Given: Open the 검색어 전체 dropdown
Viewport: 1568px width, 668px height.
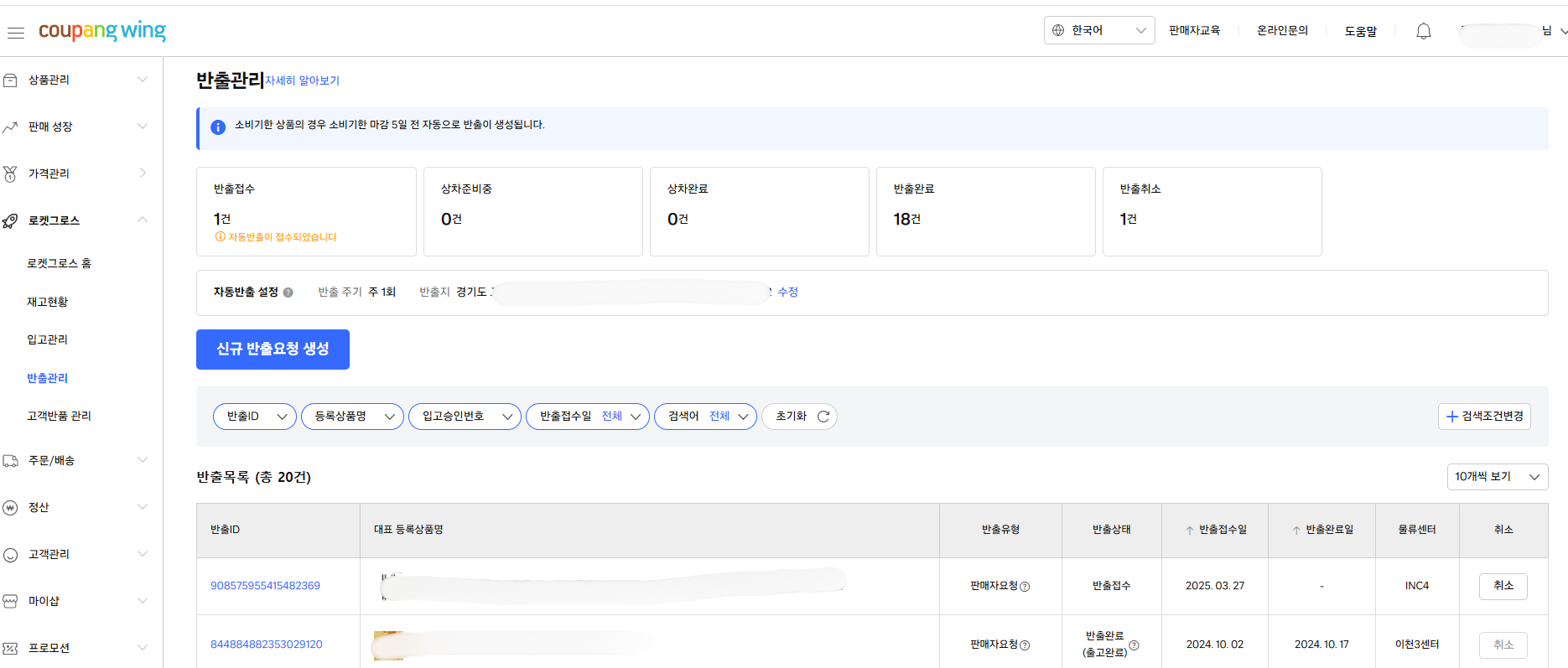Looking at the screenshot, I should click(705, 417).
